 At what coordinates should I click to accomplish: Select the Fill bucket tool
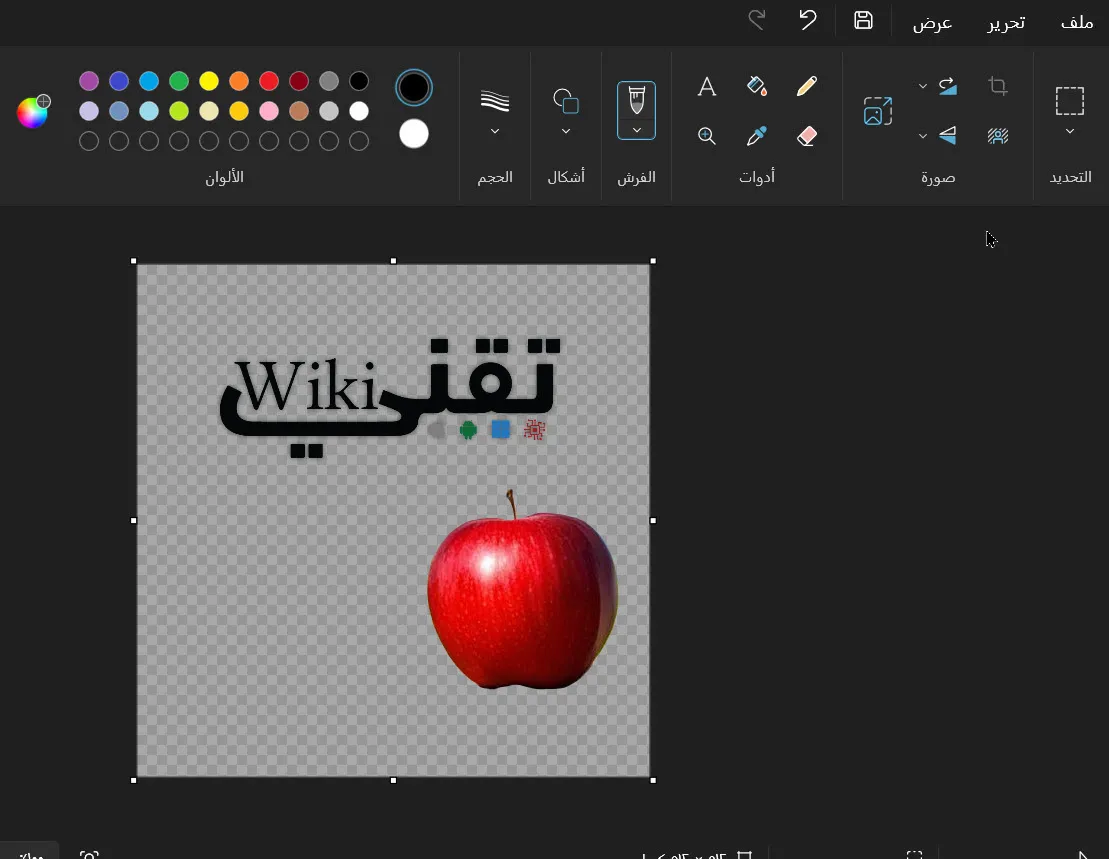[x=757, y=86]
